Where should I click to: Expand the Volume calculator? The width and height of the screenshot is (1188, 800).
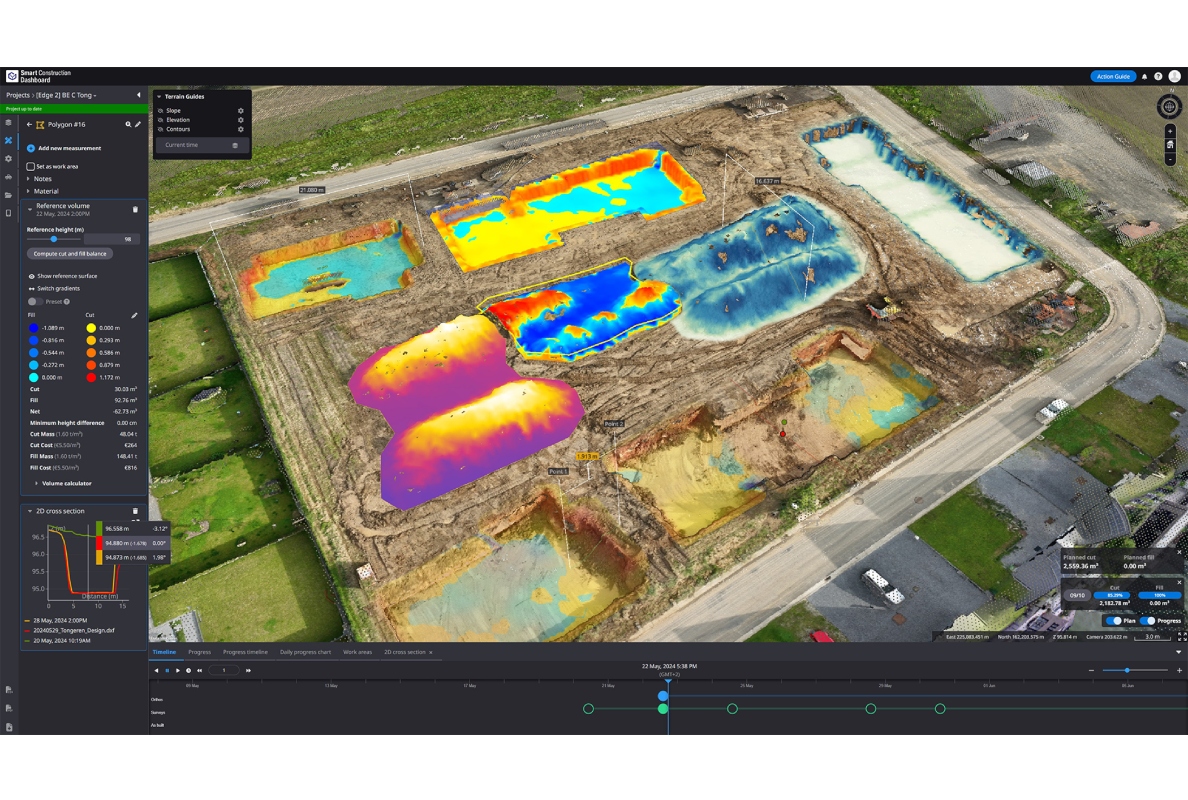36,483
